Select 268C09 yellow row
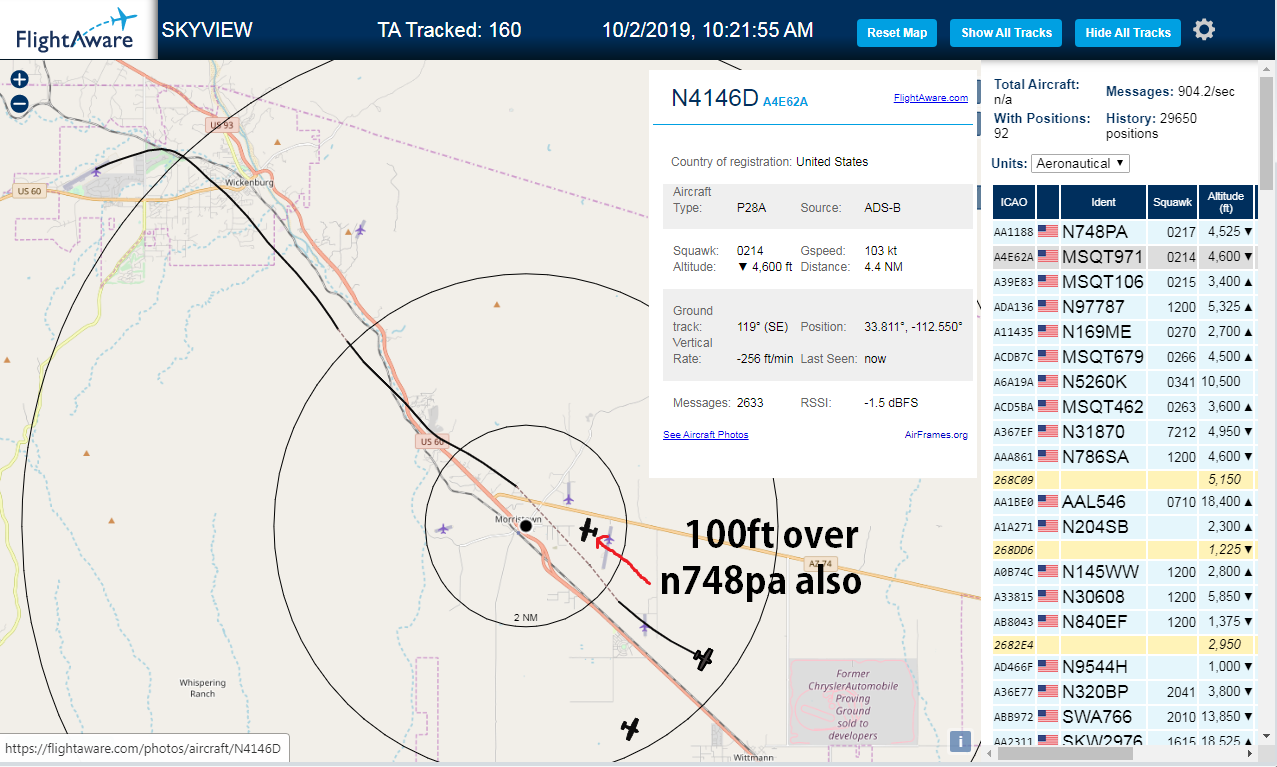Image resolution: width=1277 pixels, height=767 pixels. (x=1124, y=479)
